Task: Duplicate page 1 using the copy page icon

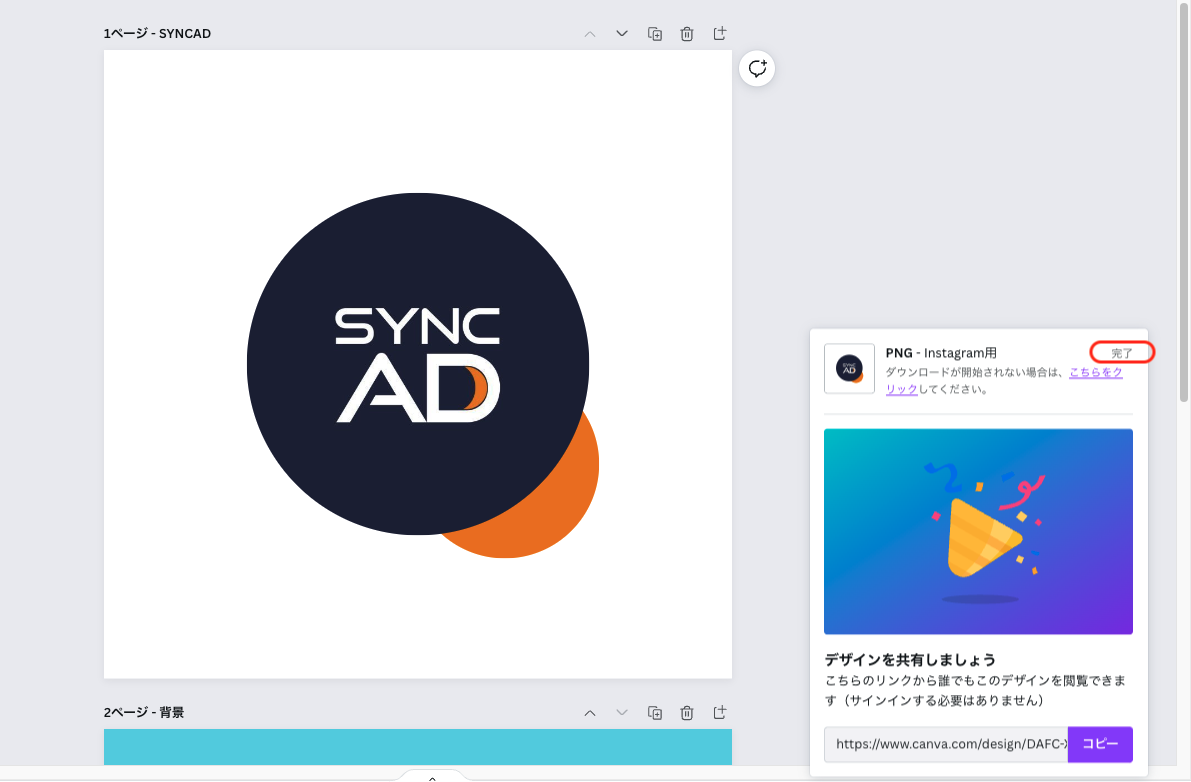Action: coord(654,33)
